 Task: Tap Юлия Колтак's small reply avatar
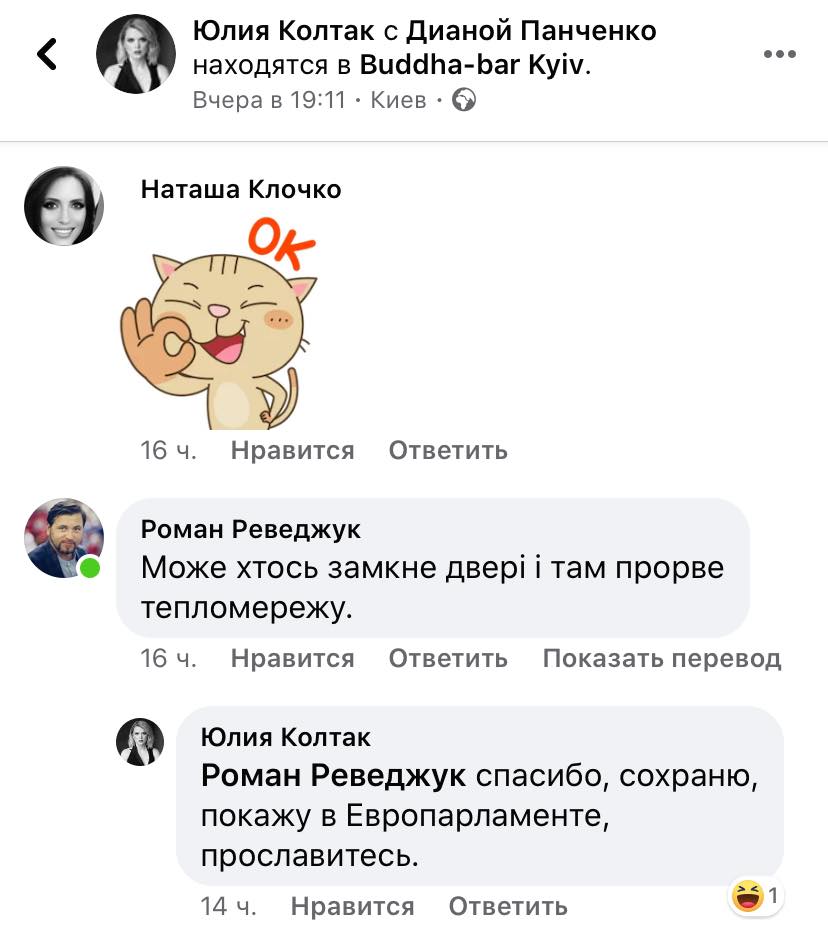(140, 742)
